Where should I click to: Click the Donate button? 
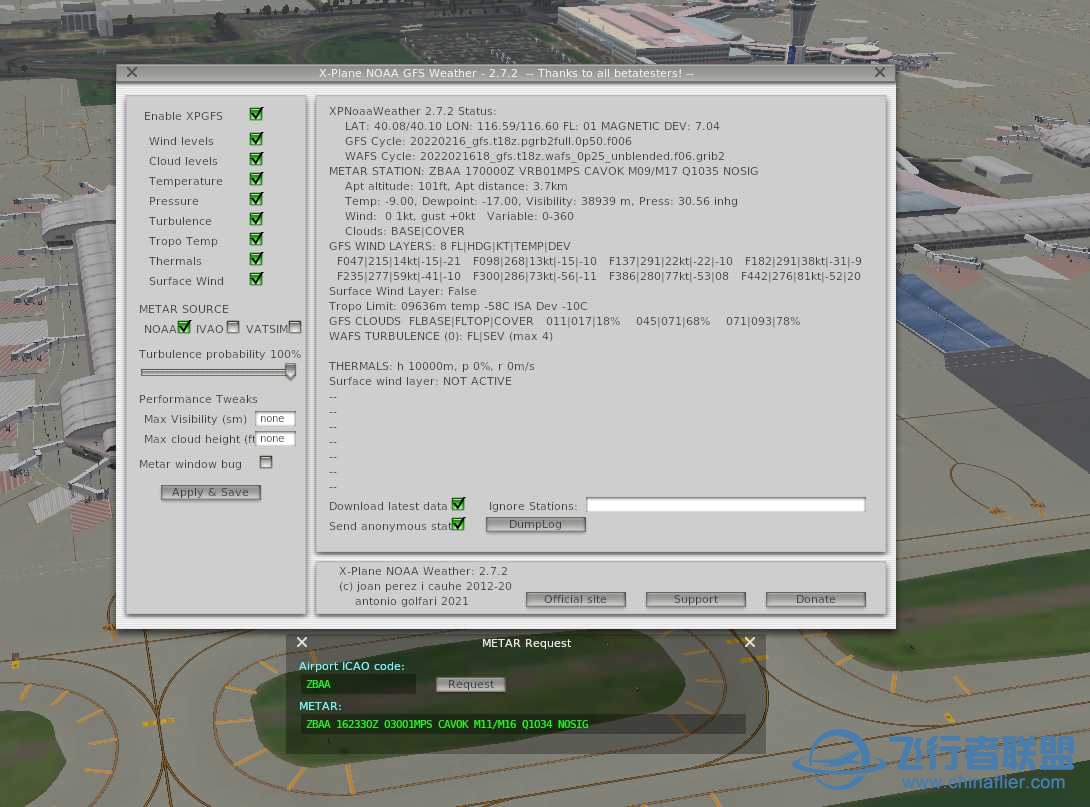[x=815, y=599]
